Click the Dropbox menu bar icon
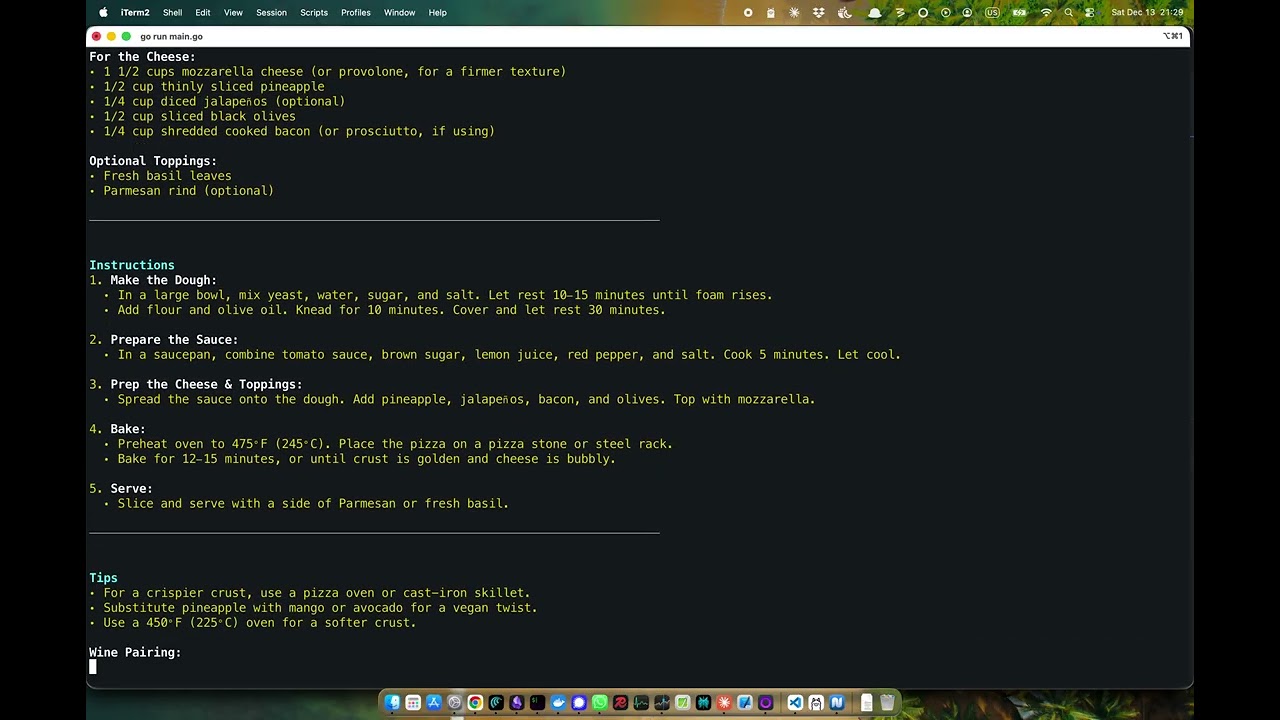 click(818, 13)
